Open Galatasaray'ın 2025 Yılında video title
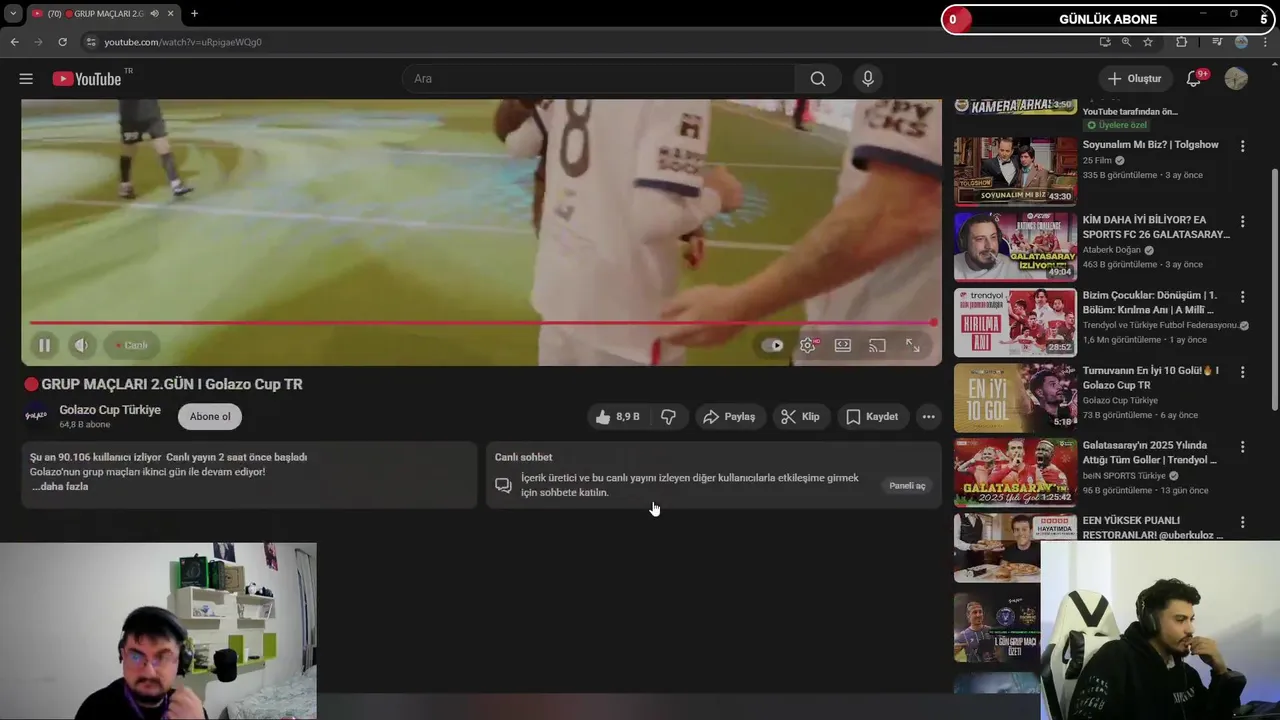 (x=1150, y=453)
